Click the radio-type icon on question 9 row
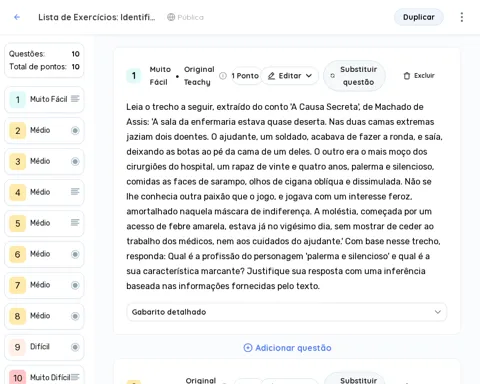The image size is (480, 384). pyautogui.click(x=75, y=347)
